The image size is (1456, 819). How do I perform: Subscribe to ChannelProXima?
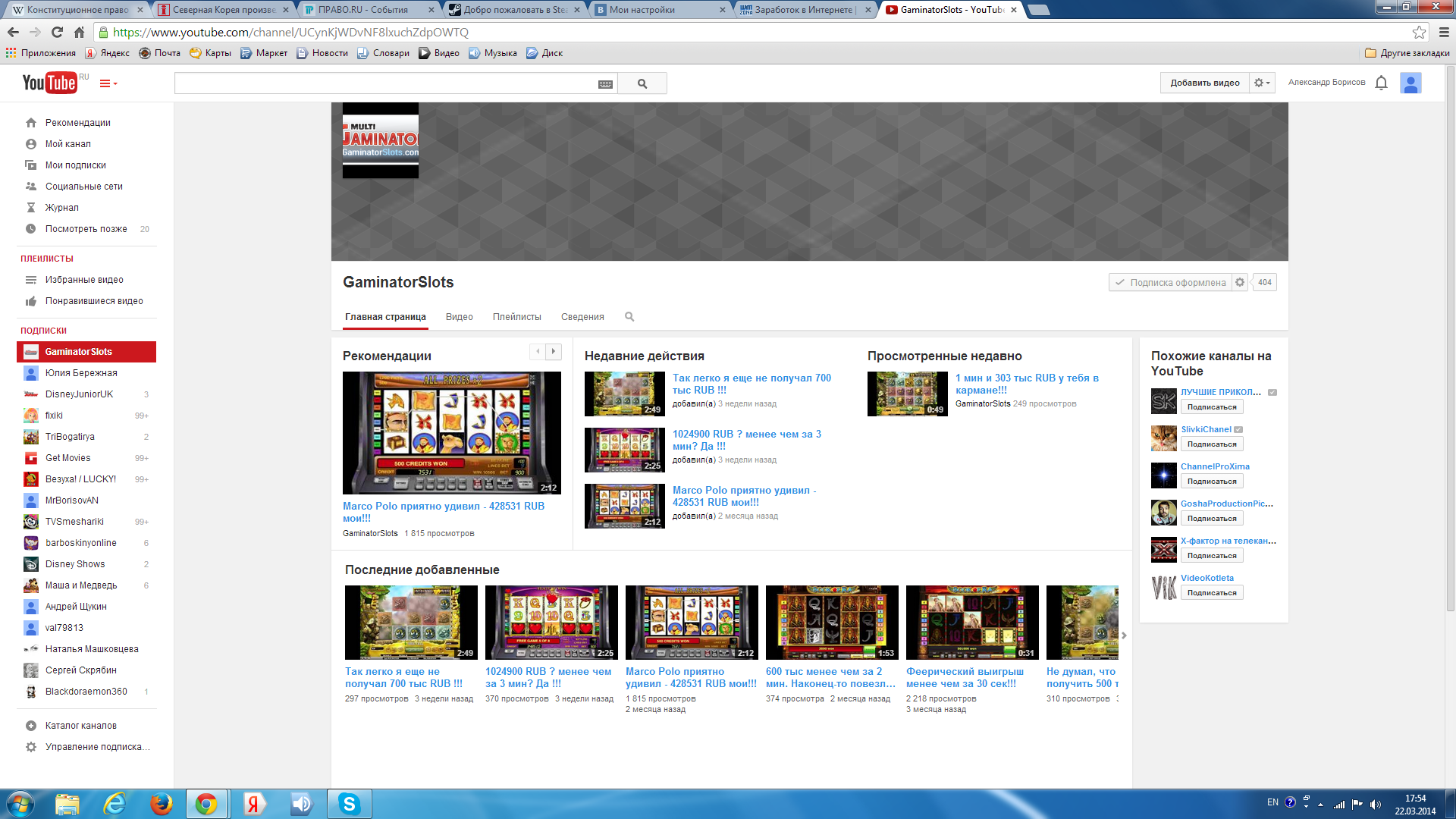[x=1212, y=482]
